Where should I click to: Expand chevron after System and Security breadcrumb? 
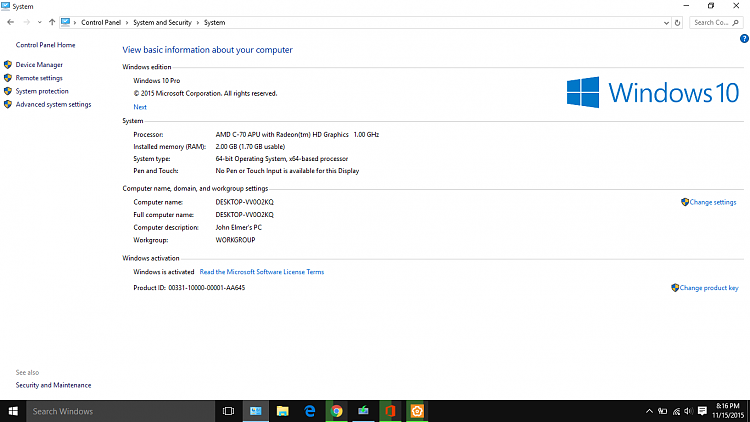click(198, 22)
